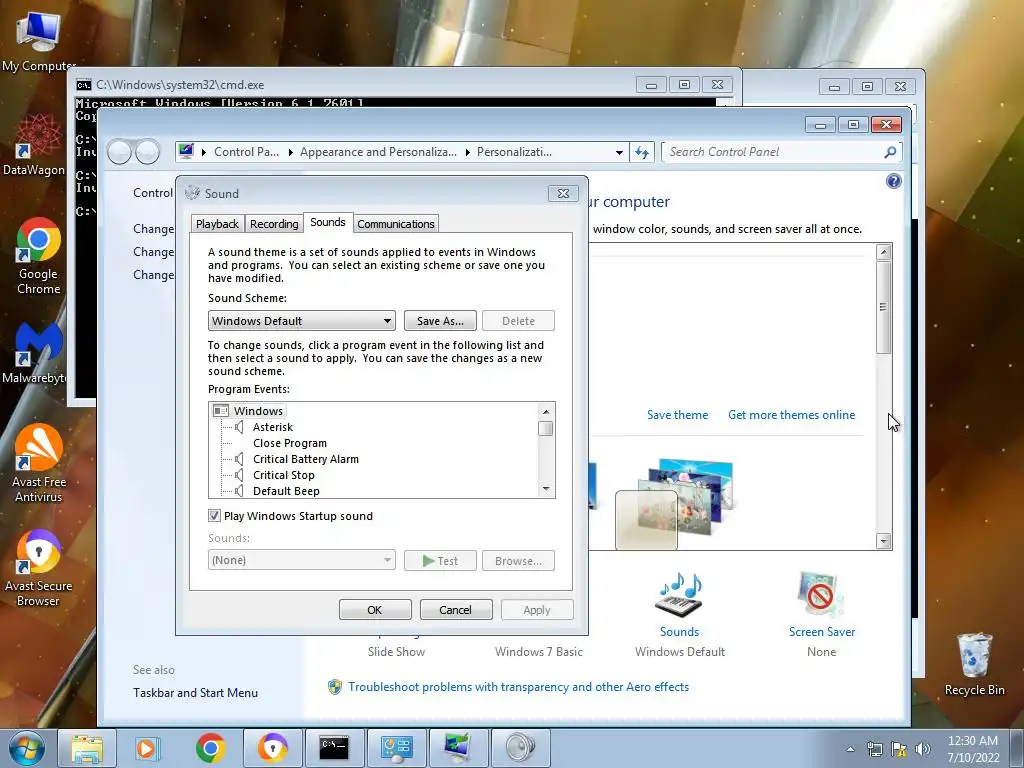The width and height of the screenshot is (1024, 768).
Task: Open the Recycle Bin
Action: (974, 664)
